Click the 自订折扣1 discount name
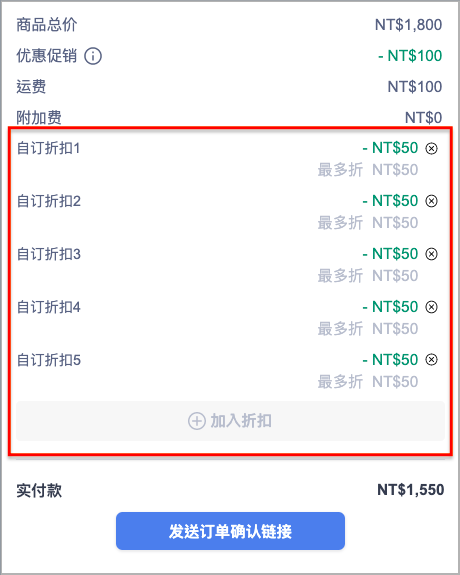Viewport: 460px width, 575px height. point(48,148)
